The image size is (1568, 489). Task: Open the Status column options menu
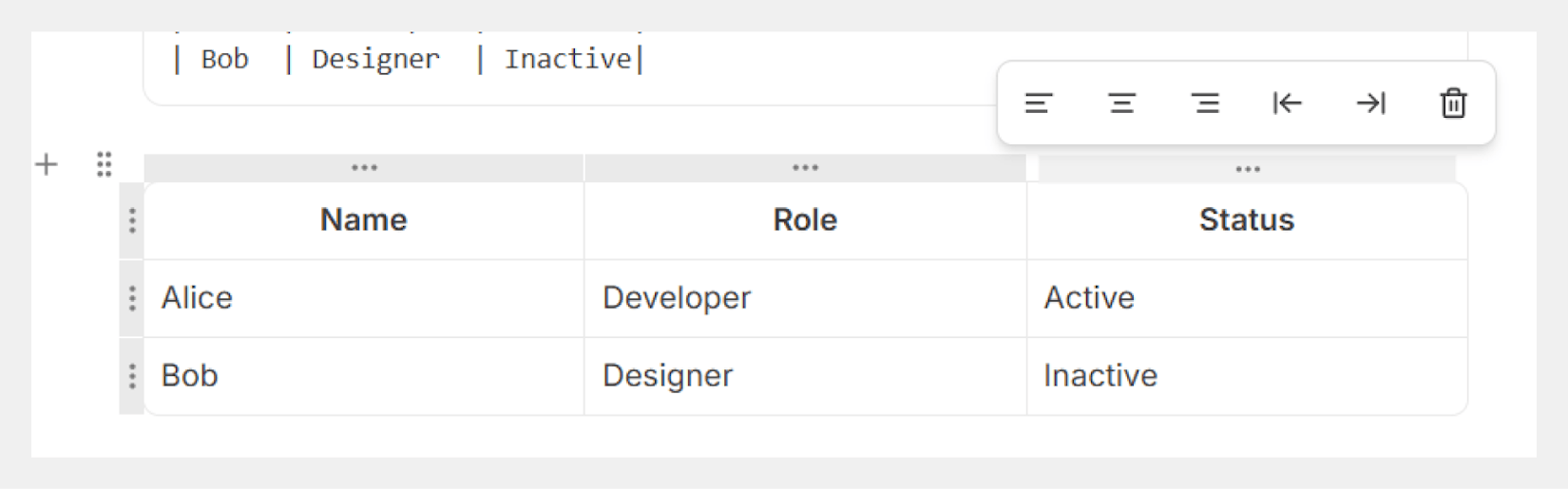(x=1247, y=169)
